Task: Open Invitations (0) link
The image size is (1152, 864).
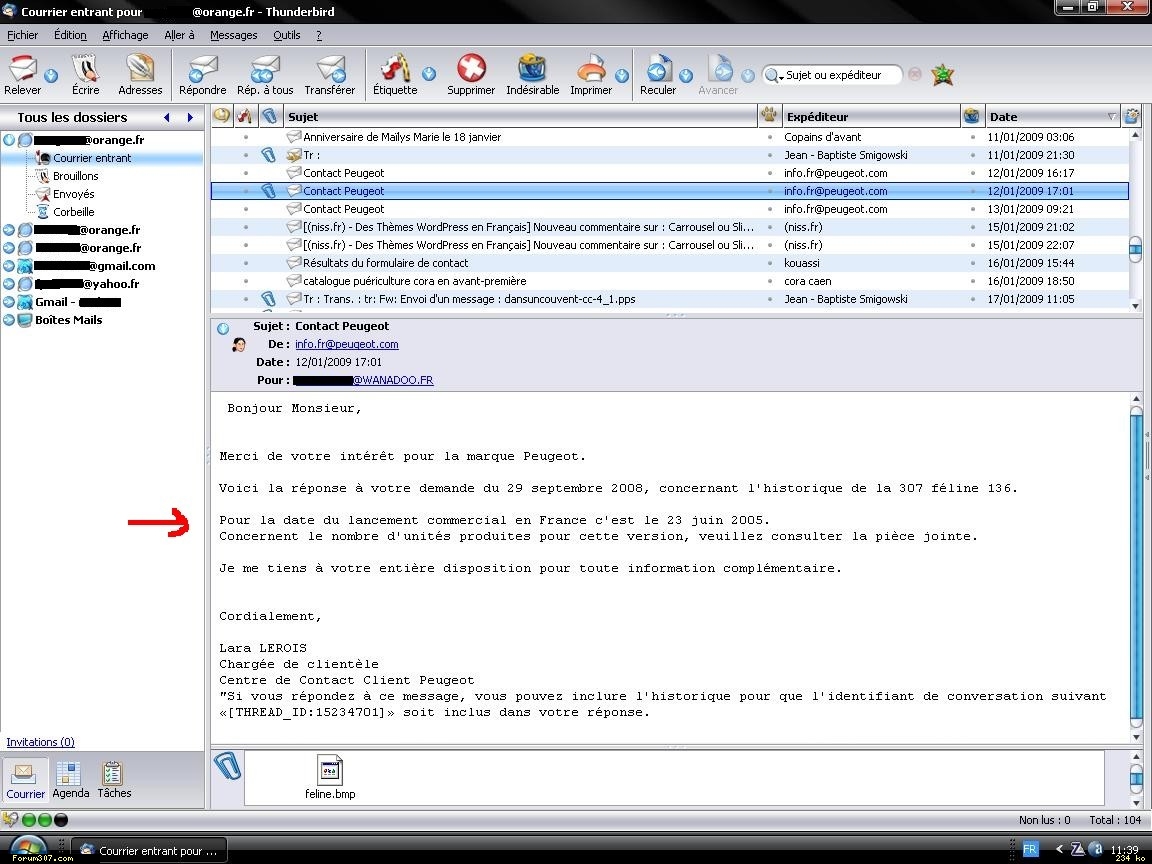Action: click(x=40, y=742)
